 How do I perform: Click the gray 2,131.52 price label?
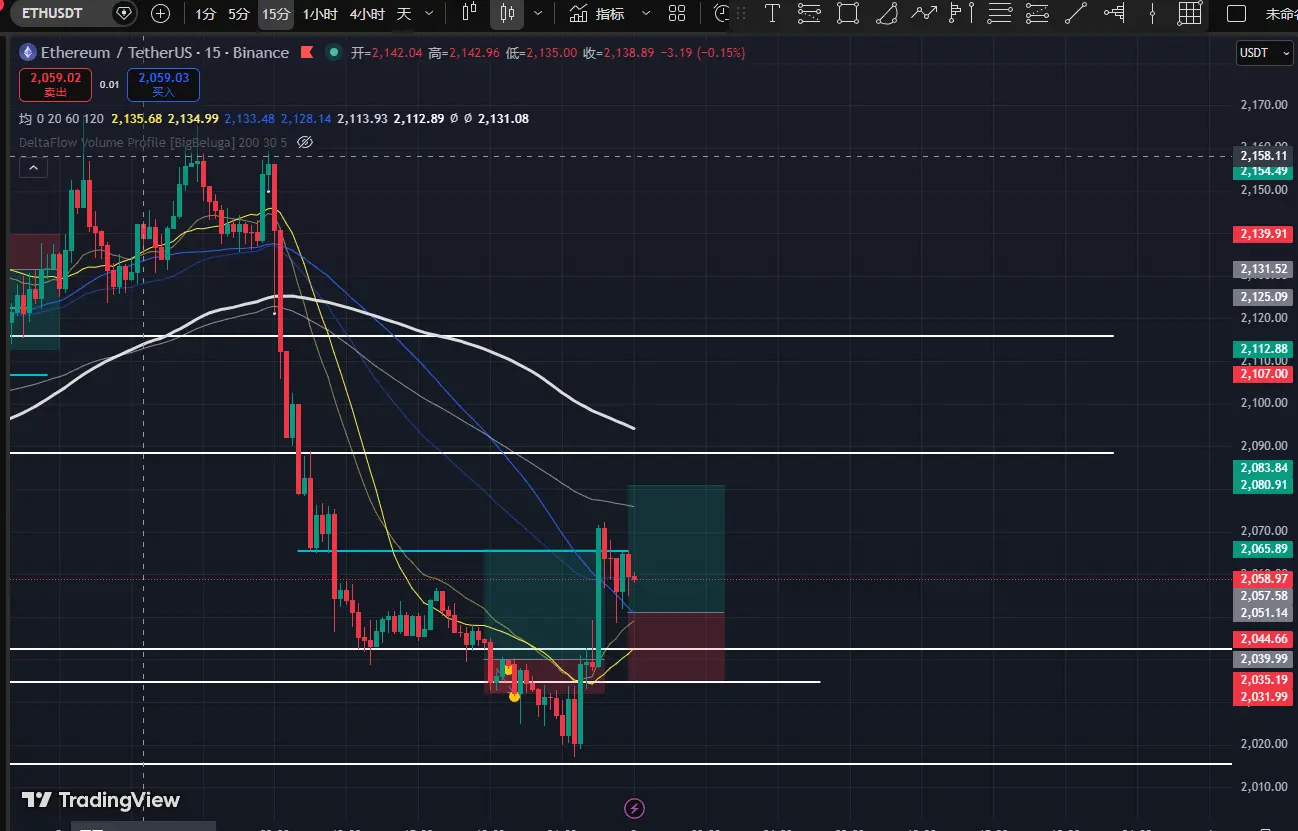[x=1261, y=269]
